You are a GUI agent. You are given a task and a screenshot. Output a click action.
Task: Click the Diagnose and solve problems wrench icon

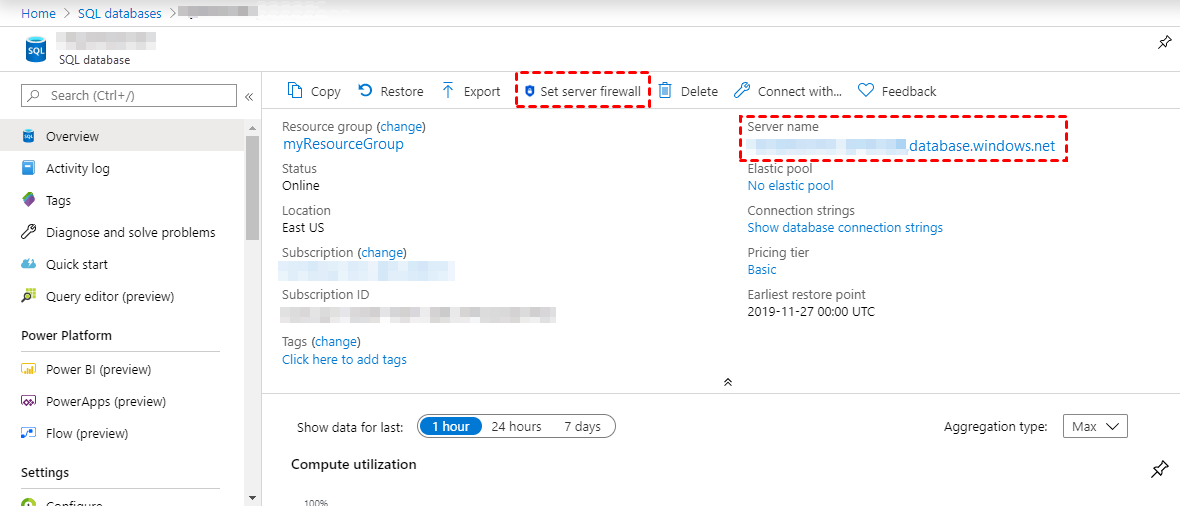click(x=29, y=233)
